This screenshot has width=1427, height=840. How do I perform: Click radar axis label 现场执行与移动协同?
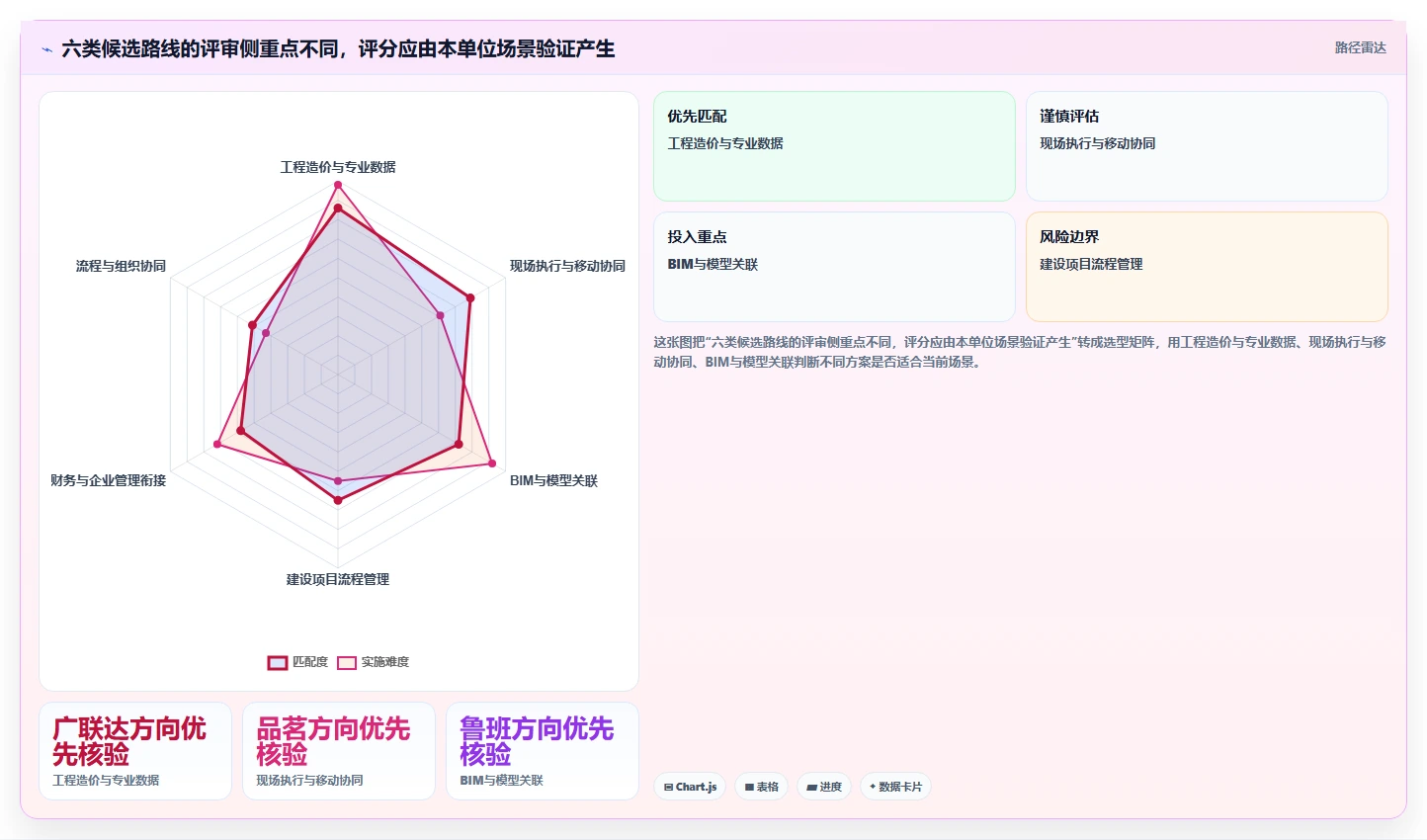pyautogui.click(x=567, y=266)
